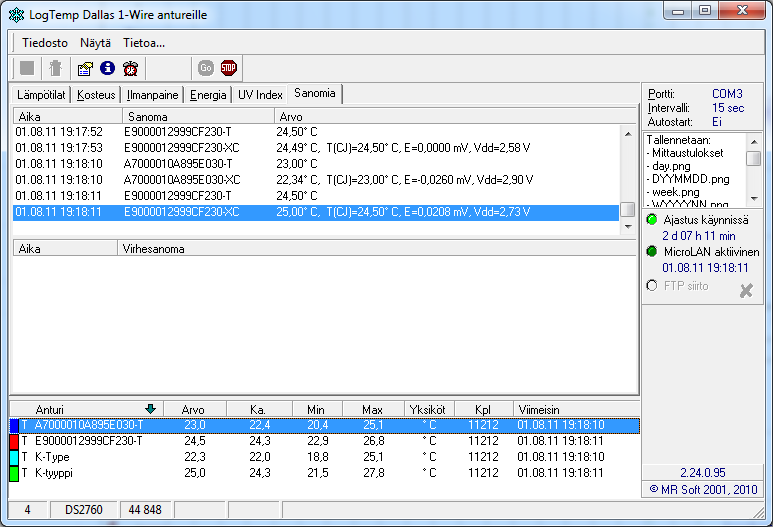
Task: Select the FTP siirto indicator
Action: click(652, 285)
